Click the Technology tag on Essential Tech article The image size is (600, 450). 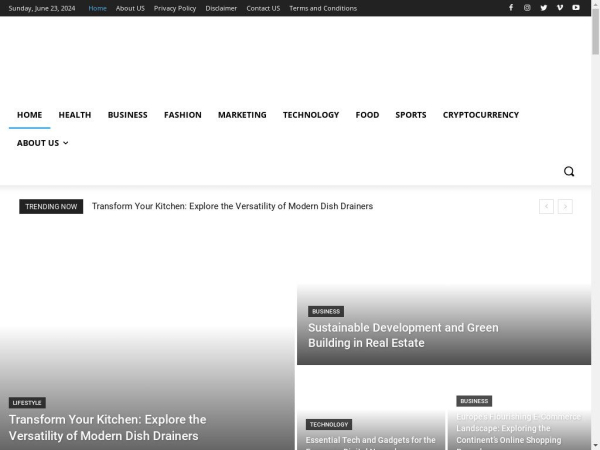click(x=329, y=424)
